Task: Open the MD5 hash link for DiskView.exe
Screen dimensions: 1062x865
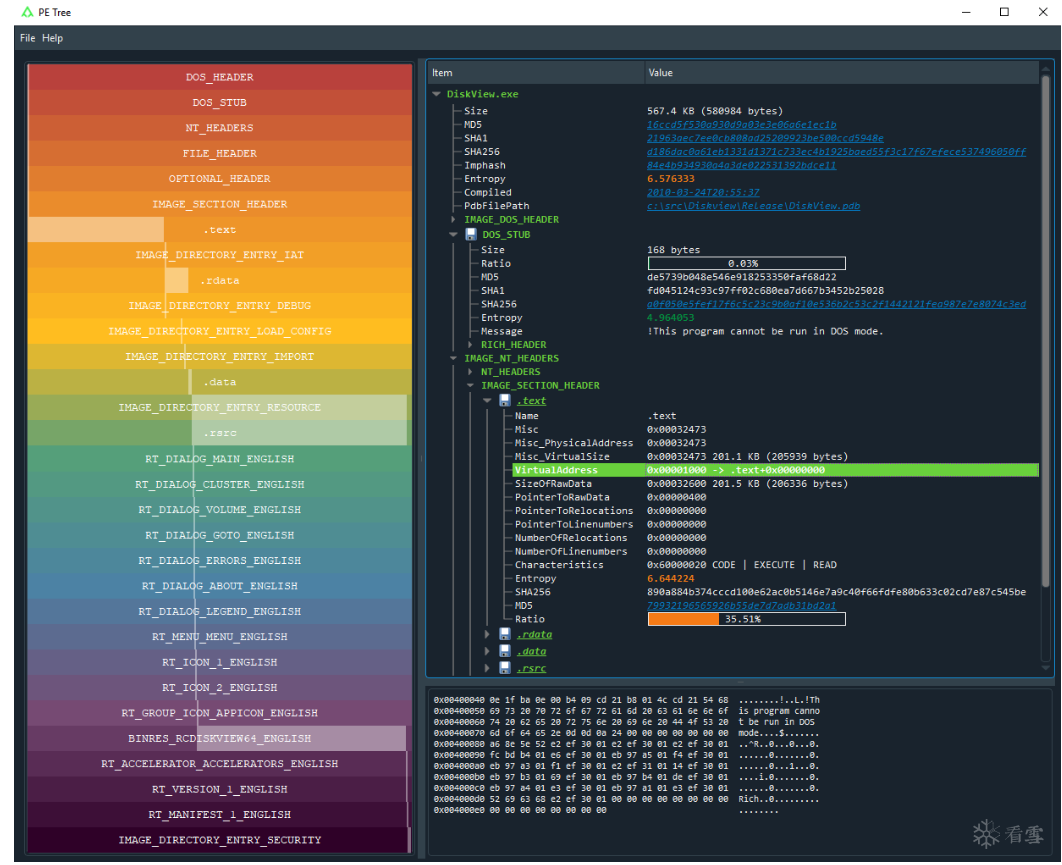Action: pyautogui.click(x=742, y=125)
